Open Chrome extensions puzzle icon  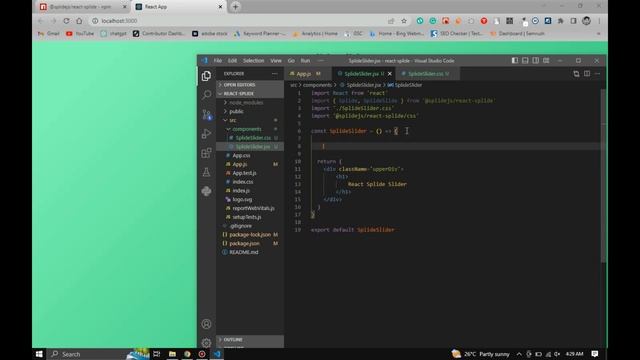(561, 21)
